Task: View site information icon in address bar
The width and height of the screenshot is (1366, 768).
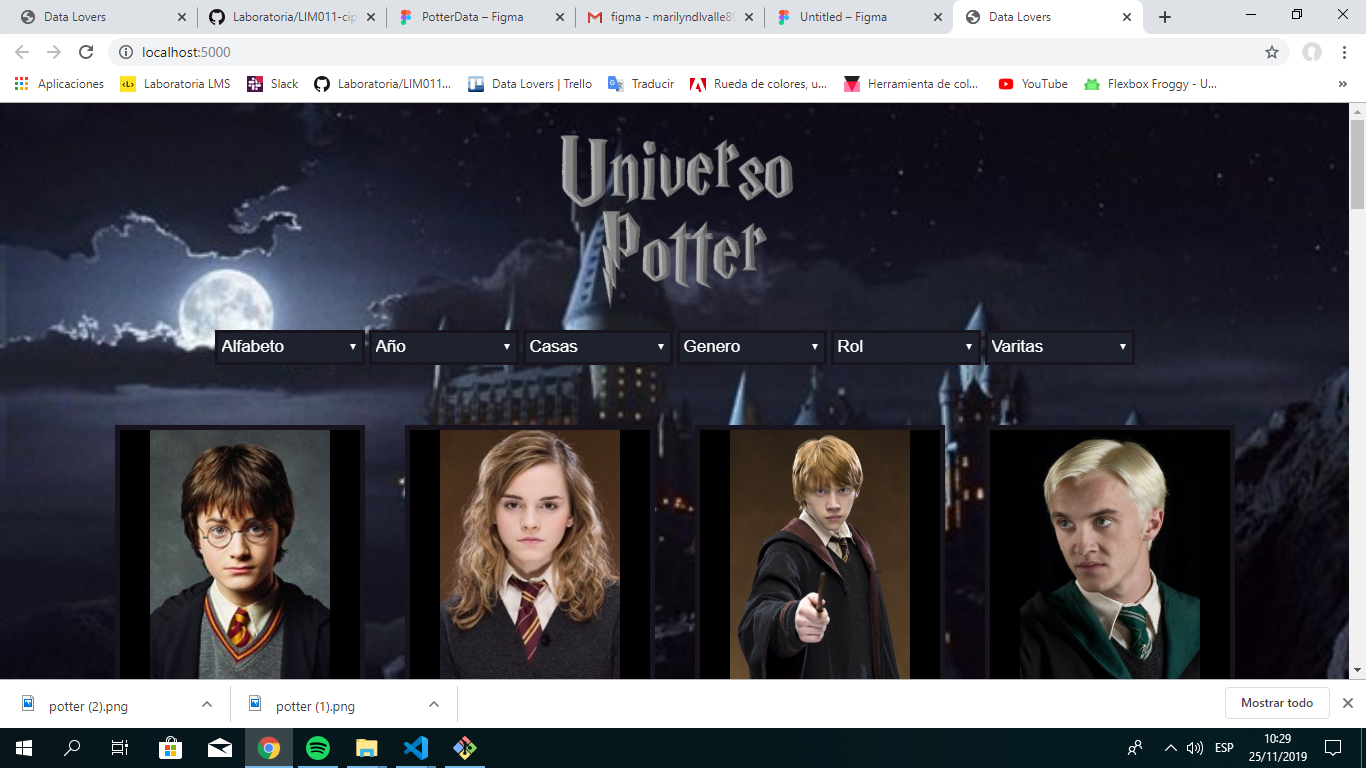Action: pyautogui.click(x=126, y=52)
